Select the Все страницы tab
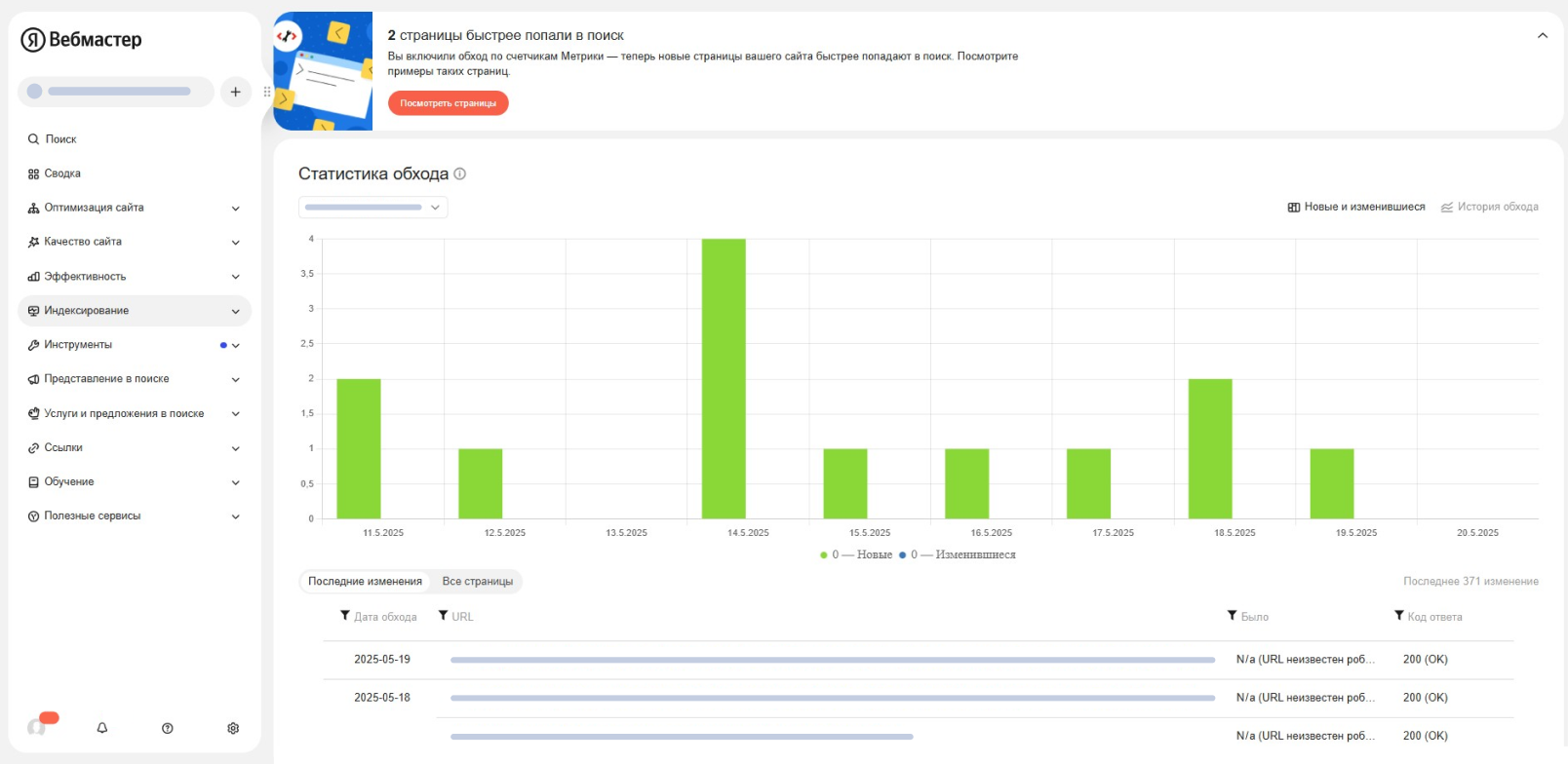Screen dimensions: 1568x764 coord(477,582)
